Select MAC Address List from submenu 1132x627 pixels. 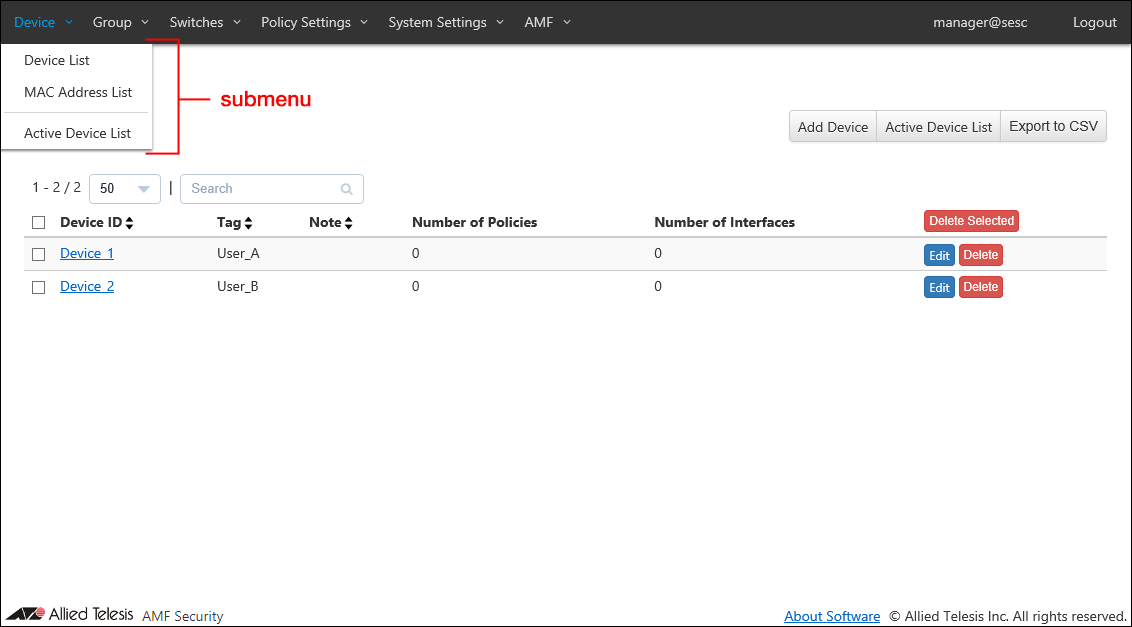(x=78, y=92)
